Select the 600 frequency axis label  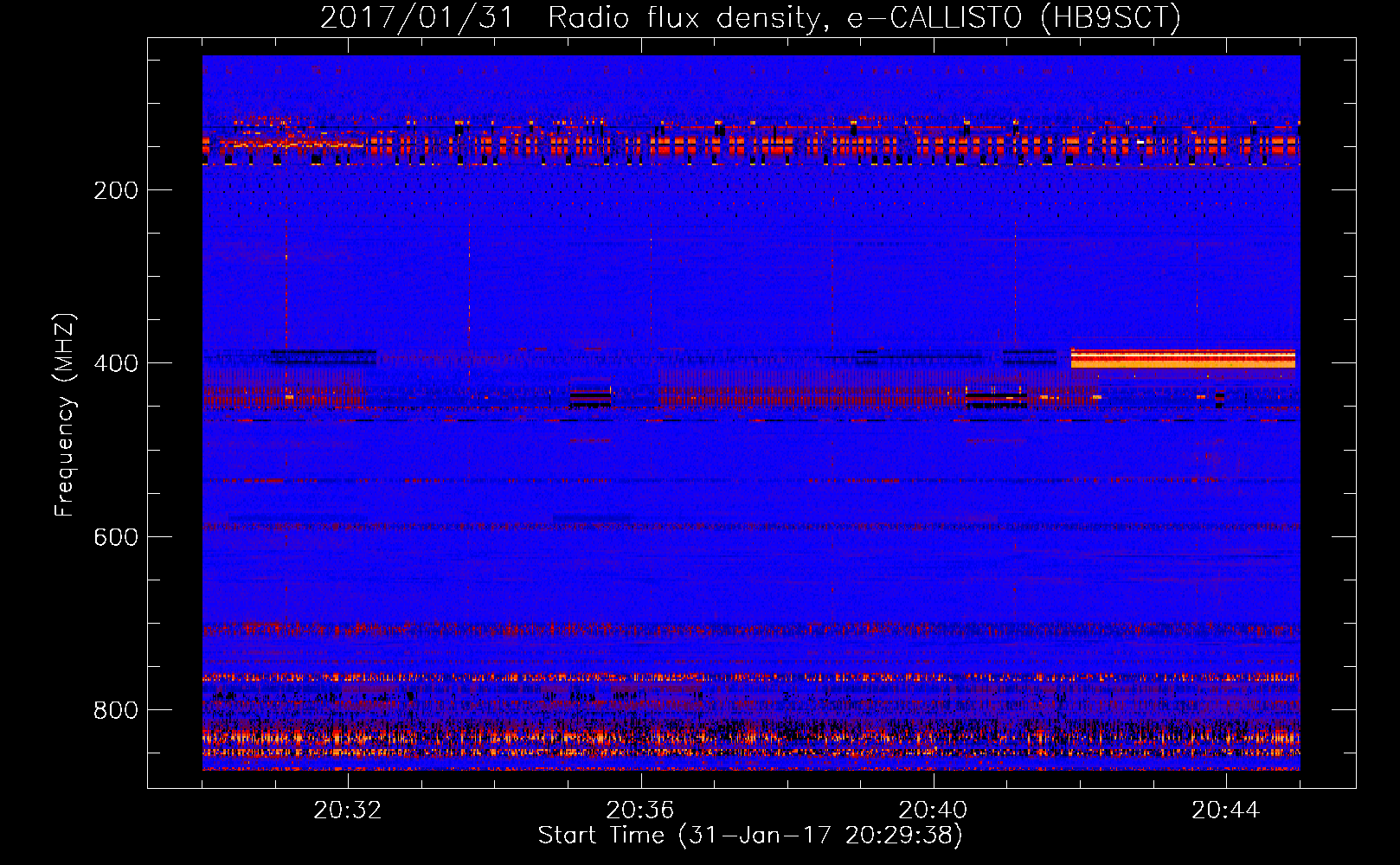[116, 537]
